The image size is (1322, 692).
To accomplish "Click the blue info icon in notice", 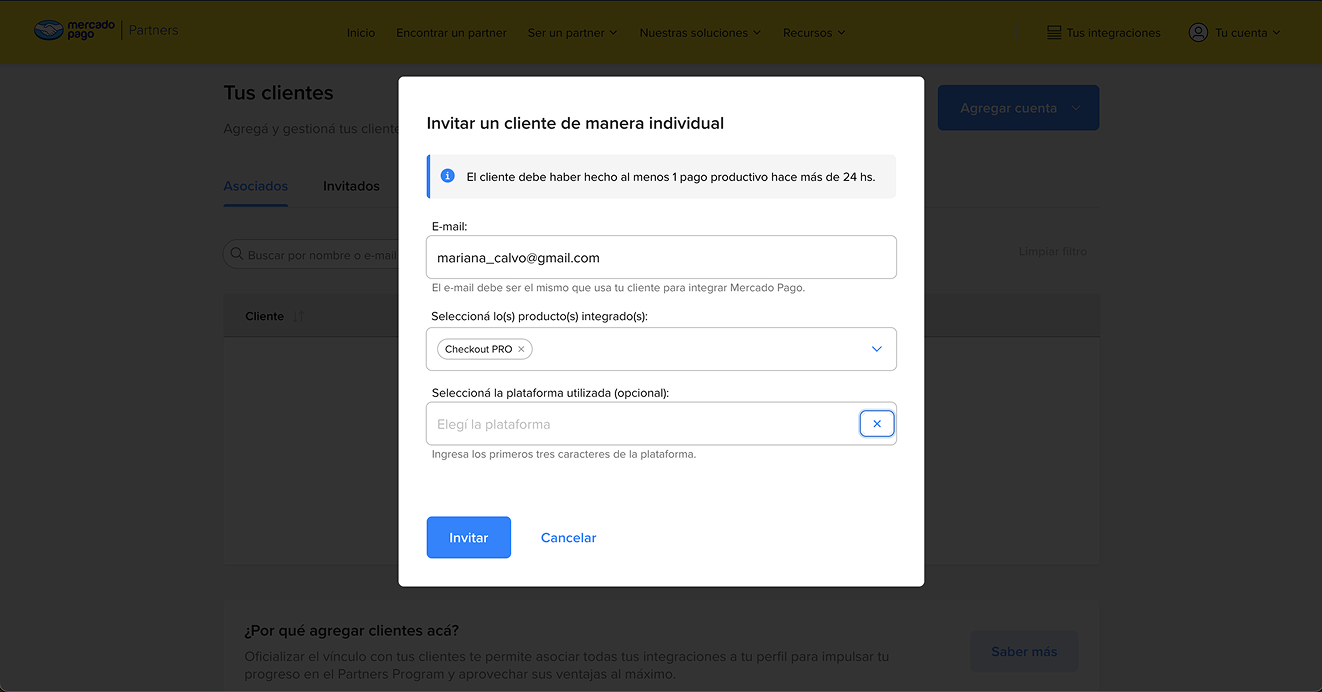I will point(448,176).
